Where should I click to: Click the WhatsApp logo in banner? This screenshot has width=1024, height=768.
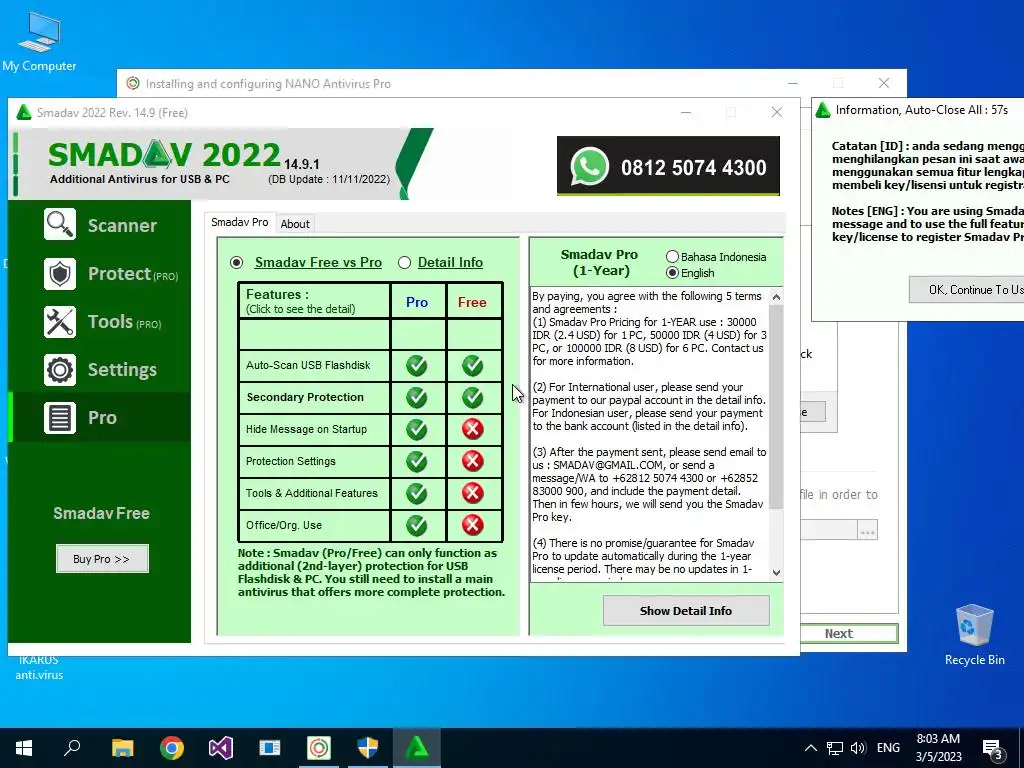(589, 167)
